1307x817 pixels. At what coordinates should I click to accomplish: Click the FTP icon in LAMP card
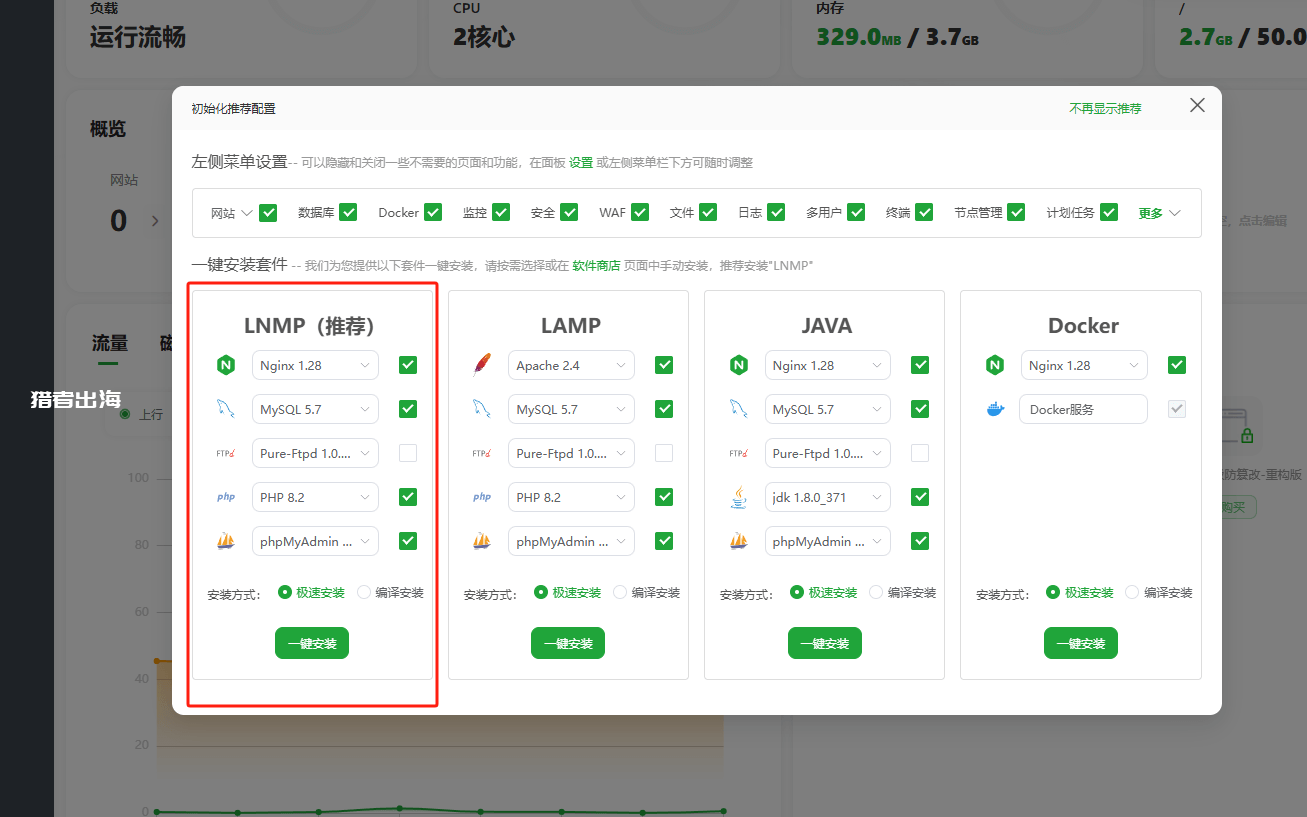tap(482, 453)
